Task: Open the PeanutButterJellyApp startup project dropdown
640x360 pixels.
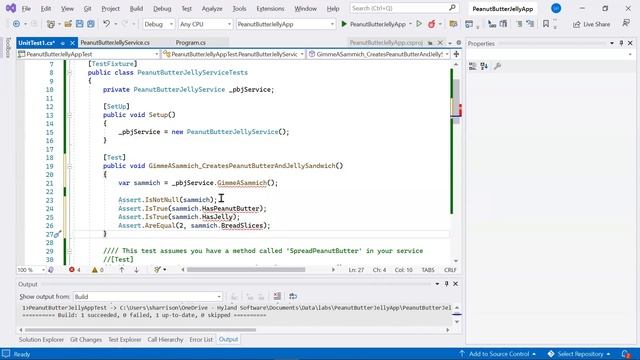Action: click(x=286, y=24)
